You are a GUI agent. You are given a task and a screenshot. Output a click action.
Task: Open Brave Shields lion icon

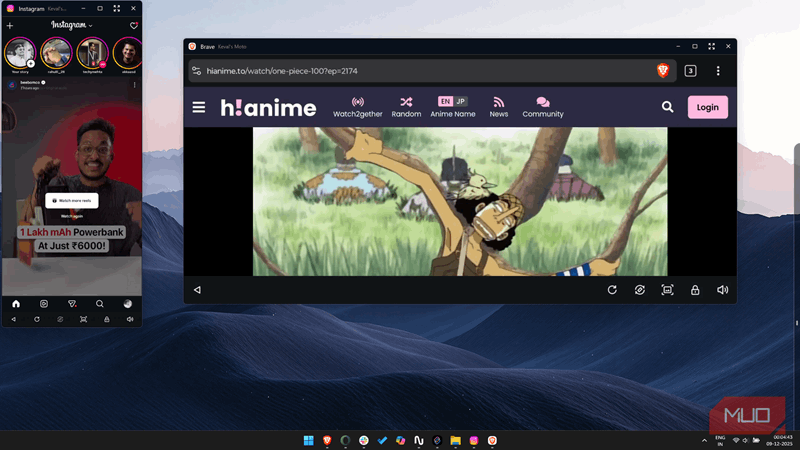[662, 71]
